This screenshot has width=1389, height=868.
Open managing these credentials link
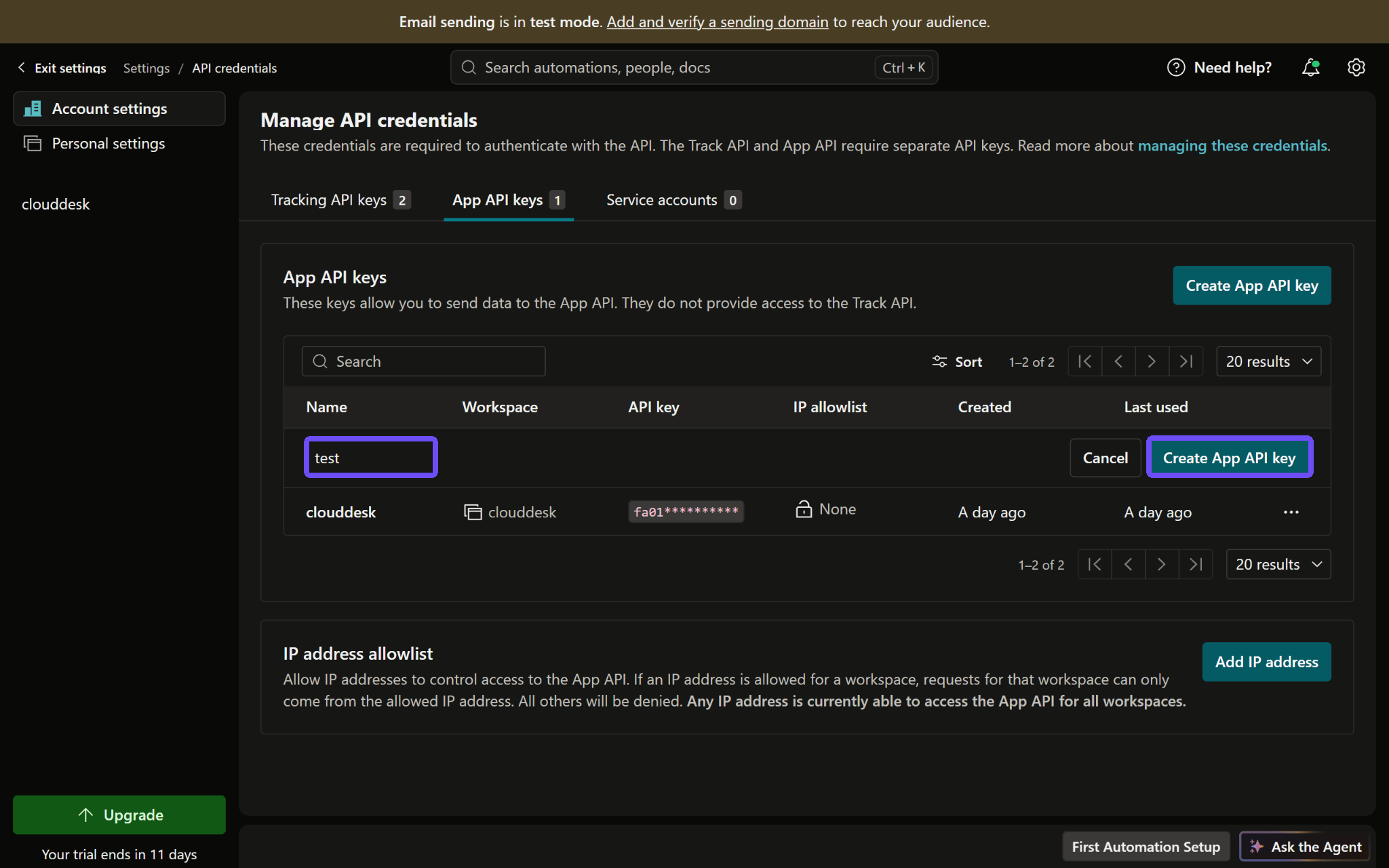pyautogui.click(x=1232, y=146)
